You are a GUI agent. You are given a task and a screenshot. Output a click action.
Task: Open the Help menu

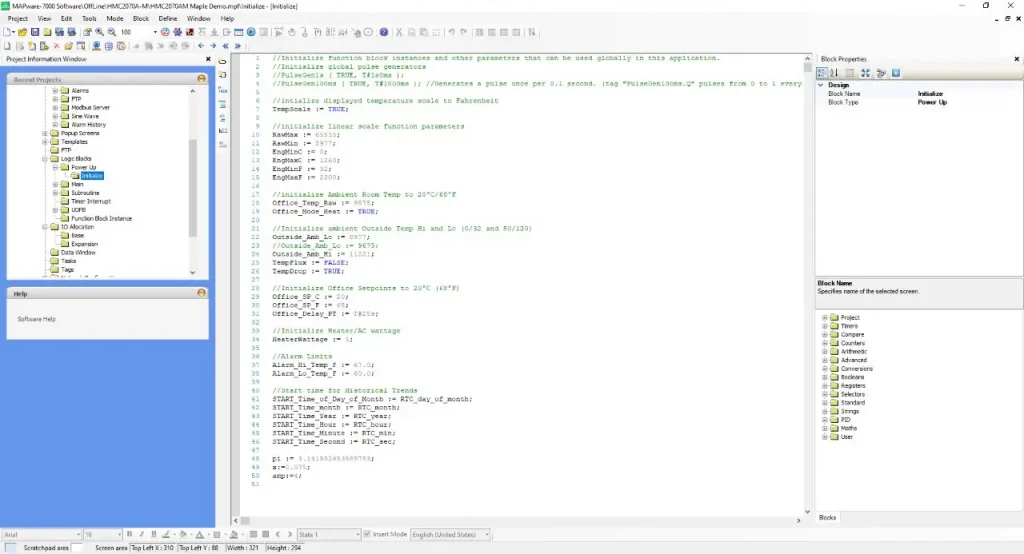tap(227, 18)
